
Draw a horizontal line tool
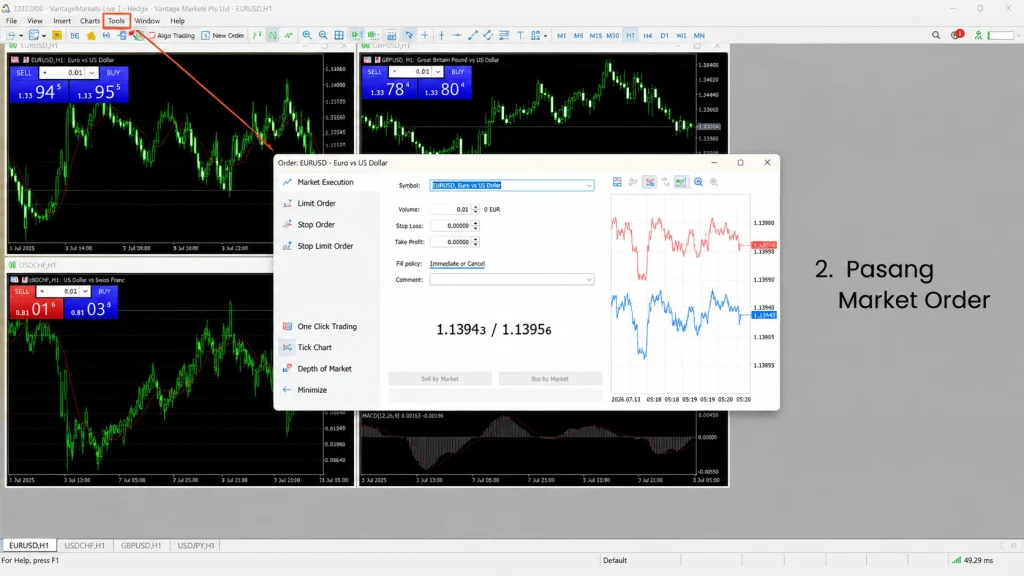click(457, 35)
